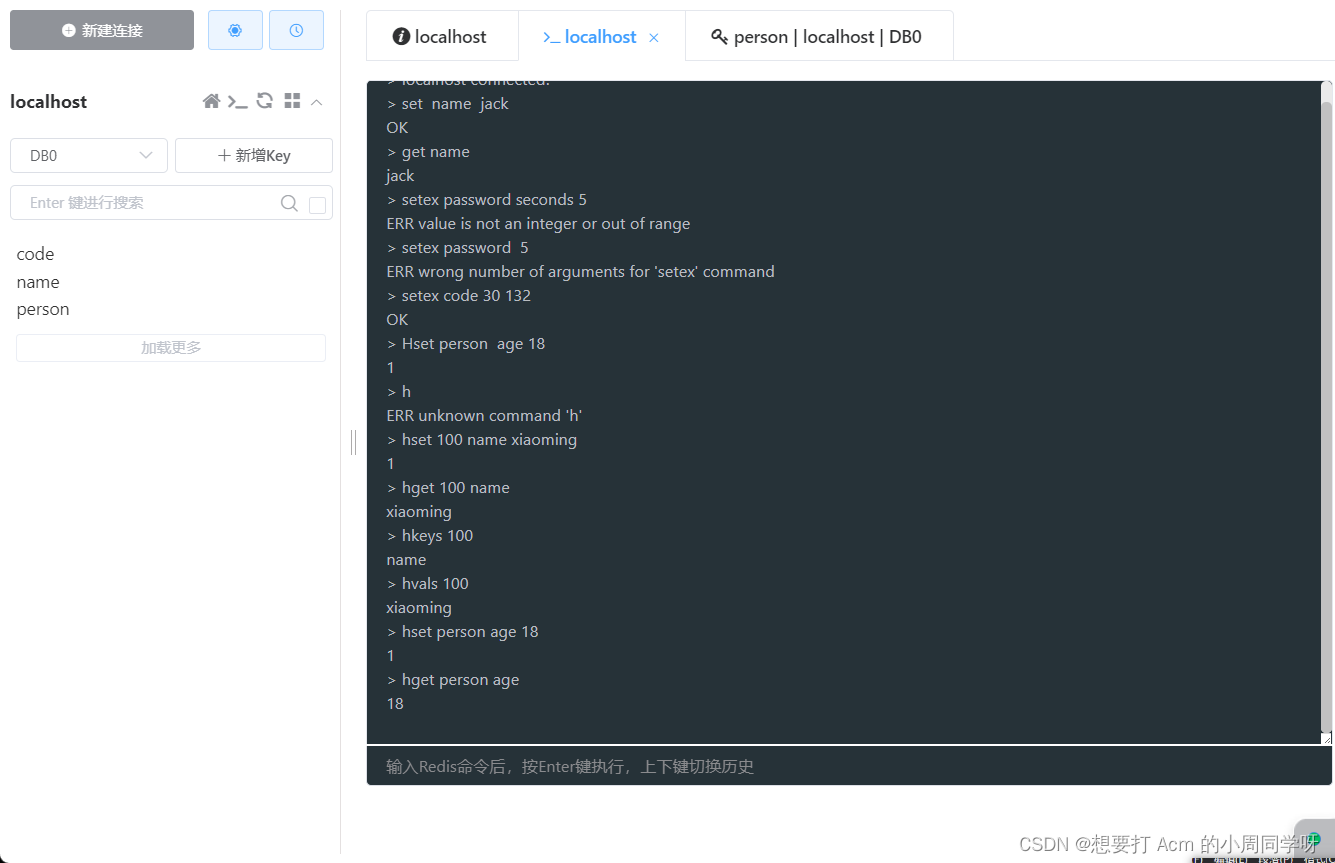Close the localhost console tab
1335x863 pixels.
pos(654,38)
